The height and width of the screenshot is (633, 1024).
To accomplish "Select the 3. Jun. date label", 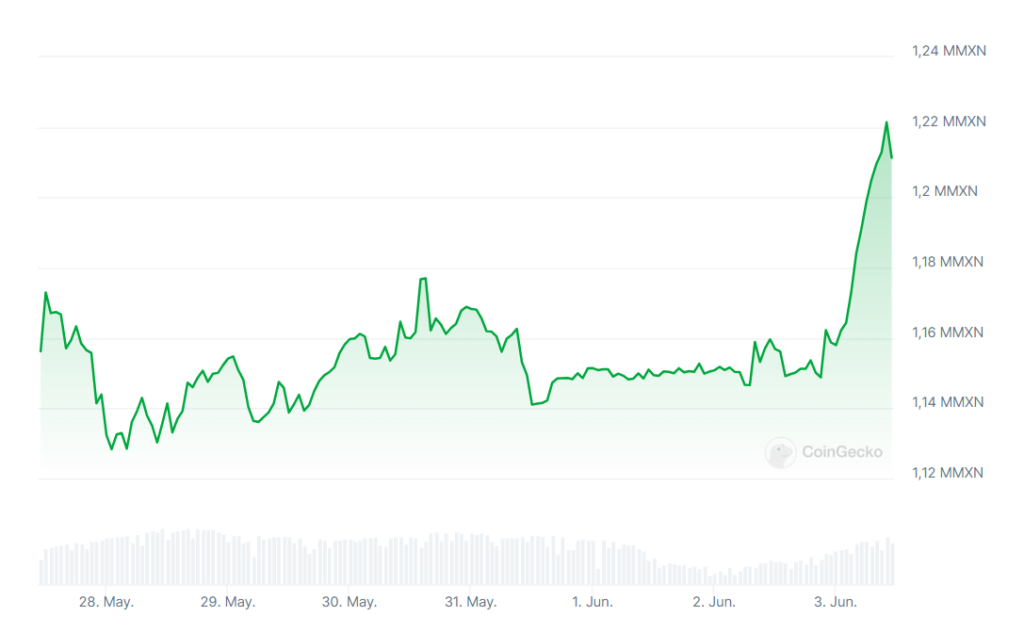I will pyautogui.click(x=835, y=602).
